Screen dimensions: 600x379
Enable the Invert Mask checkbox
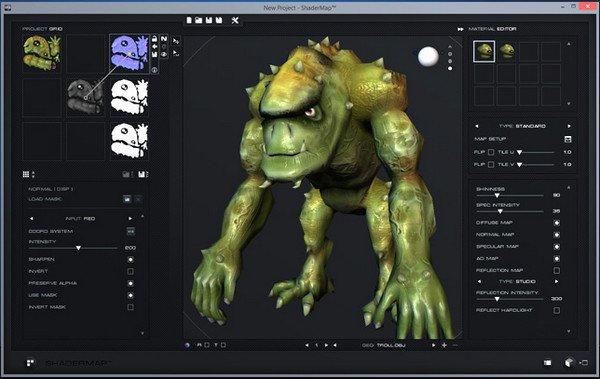click(130, 307)
